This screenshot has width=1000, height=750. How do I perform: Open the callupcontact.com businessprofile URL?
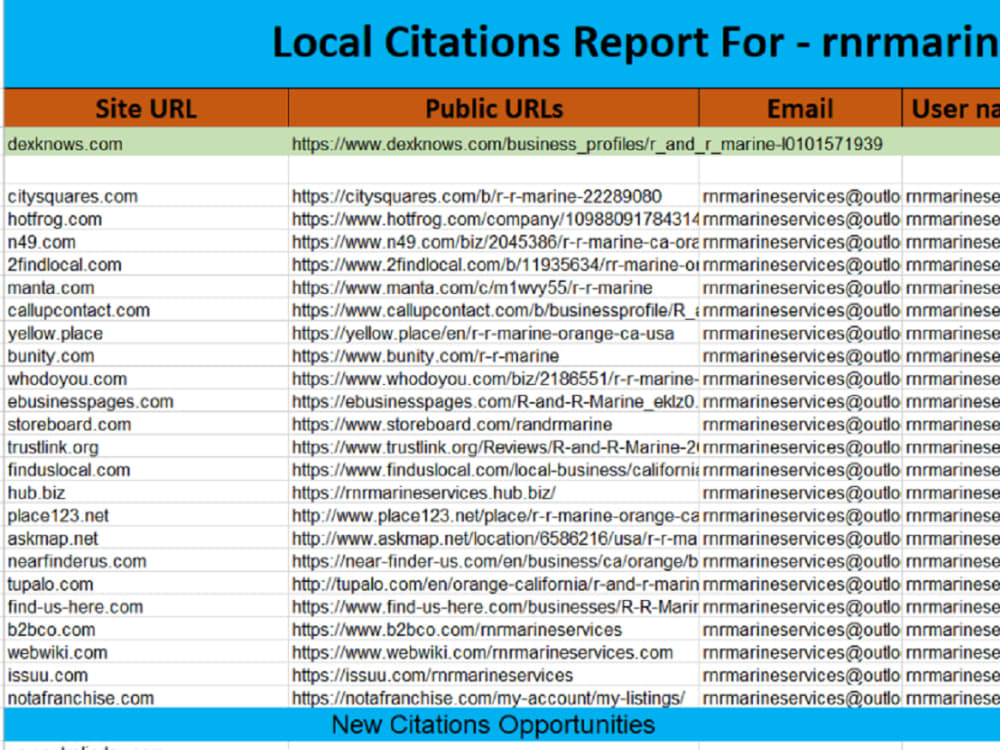click(x=494, y=310)
